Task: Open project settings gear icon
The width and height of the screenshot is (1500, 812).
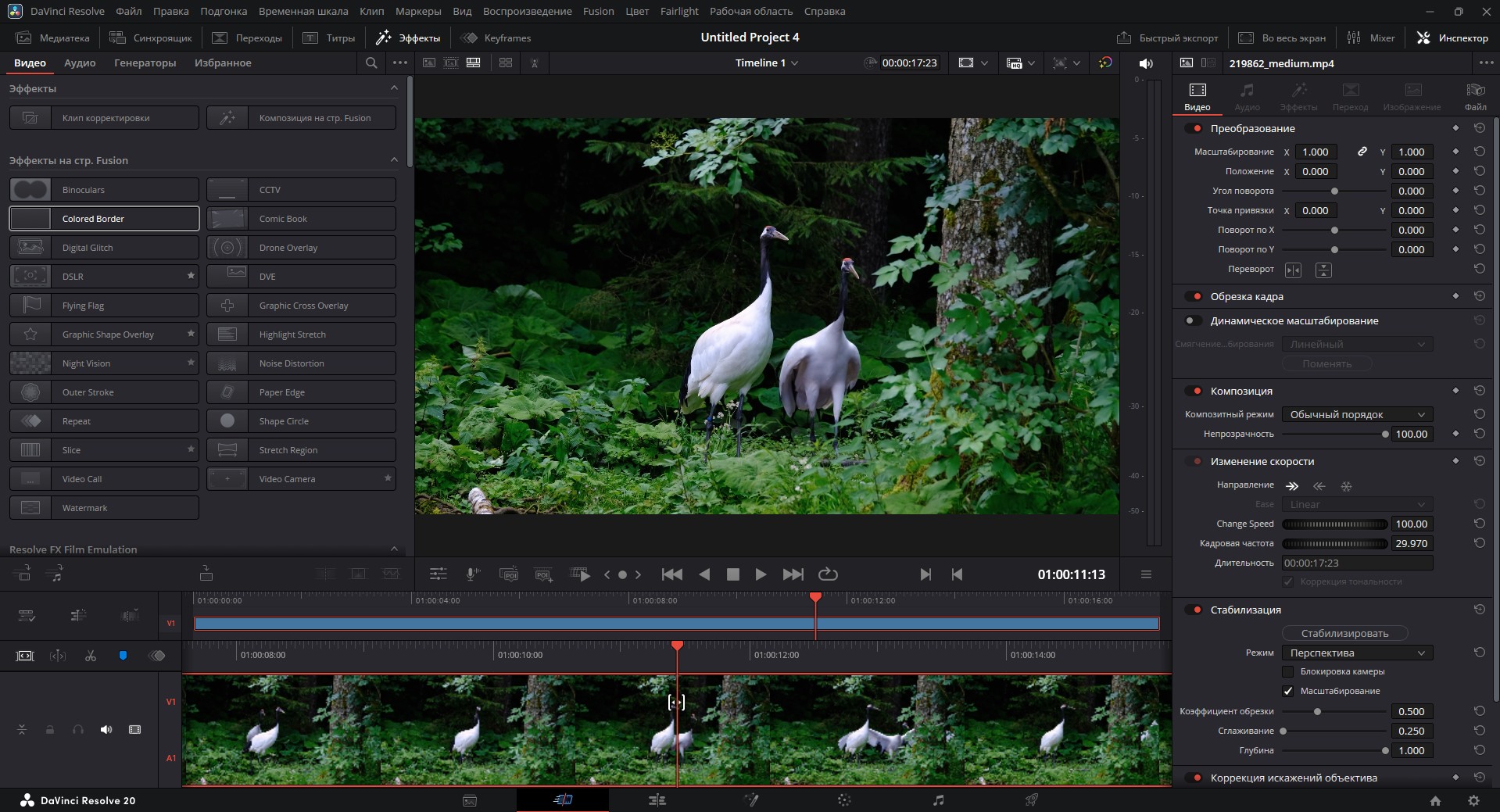Action: point(1473,800)
